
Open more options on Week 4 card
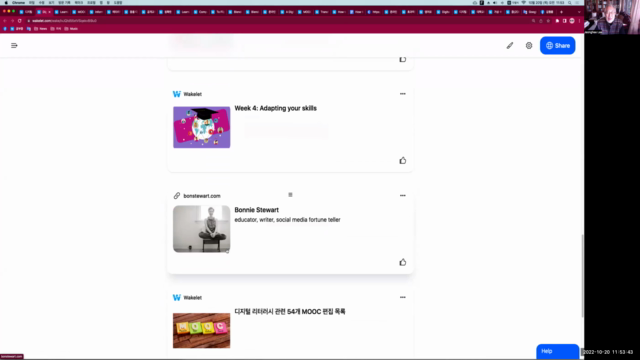[x=402, y=94]
